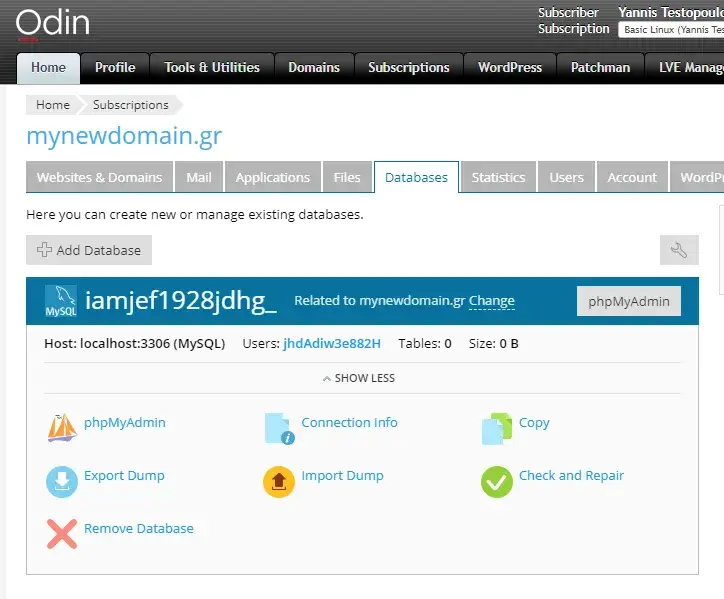The height and width of the screenshot is (599, 724).
Task: Click the MySQL dolphin database icon
Action: pyautogui.click(x=61, y=301)
